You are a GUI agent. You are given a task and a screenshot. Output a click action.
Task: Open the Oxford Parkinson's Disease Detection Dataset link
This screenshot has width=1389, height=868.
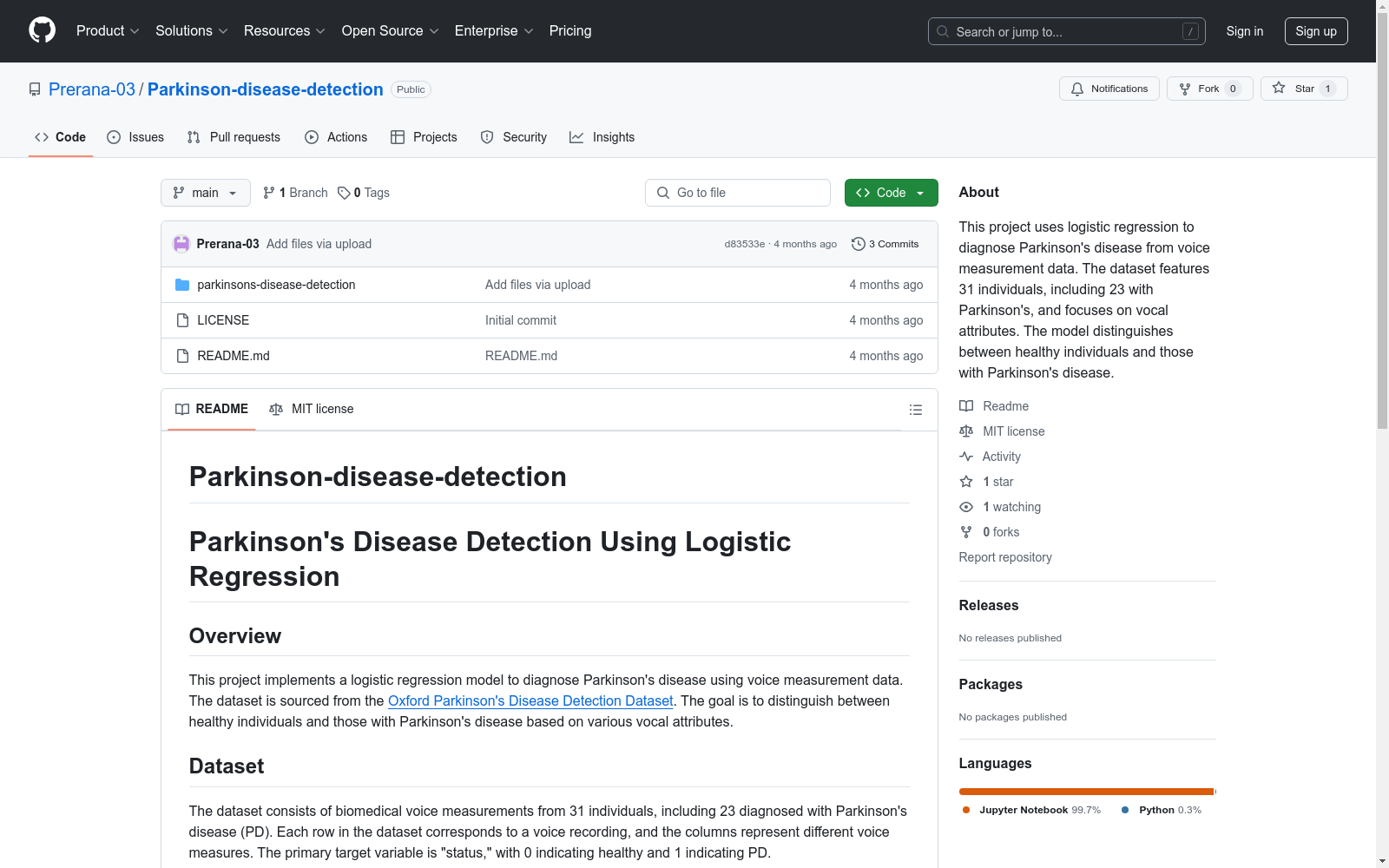[x=530, y=700]
